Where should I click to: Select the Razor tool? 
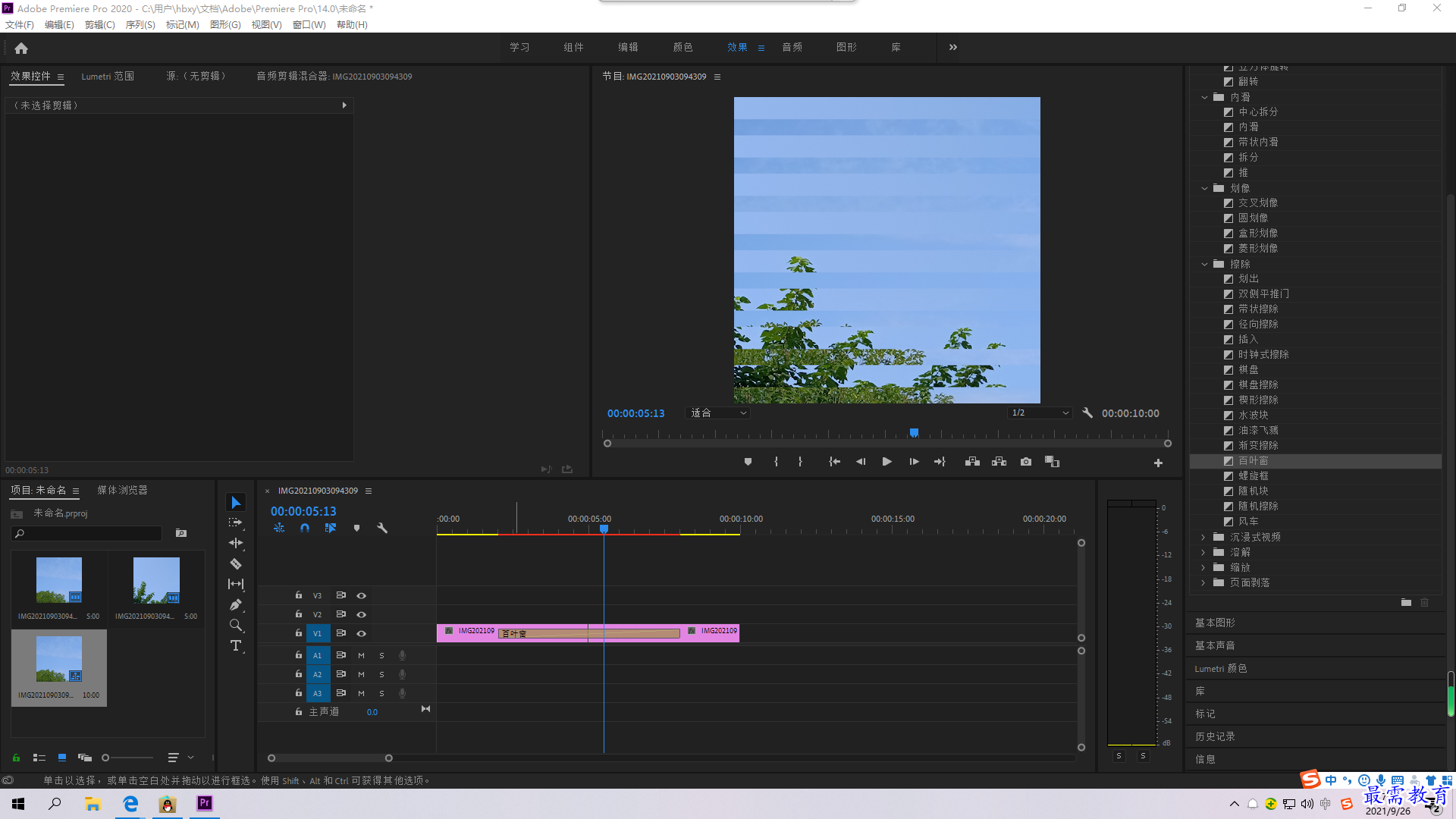[236, 563]
